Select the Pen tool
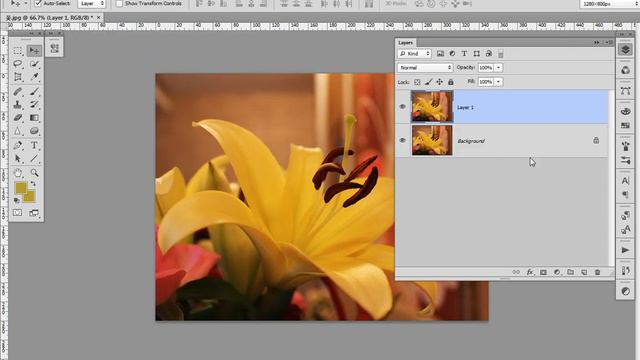 tap(18, 145)
